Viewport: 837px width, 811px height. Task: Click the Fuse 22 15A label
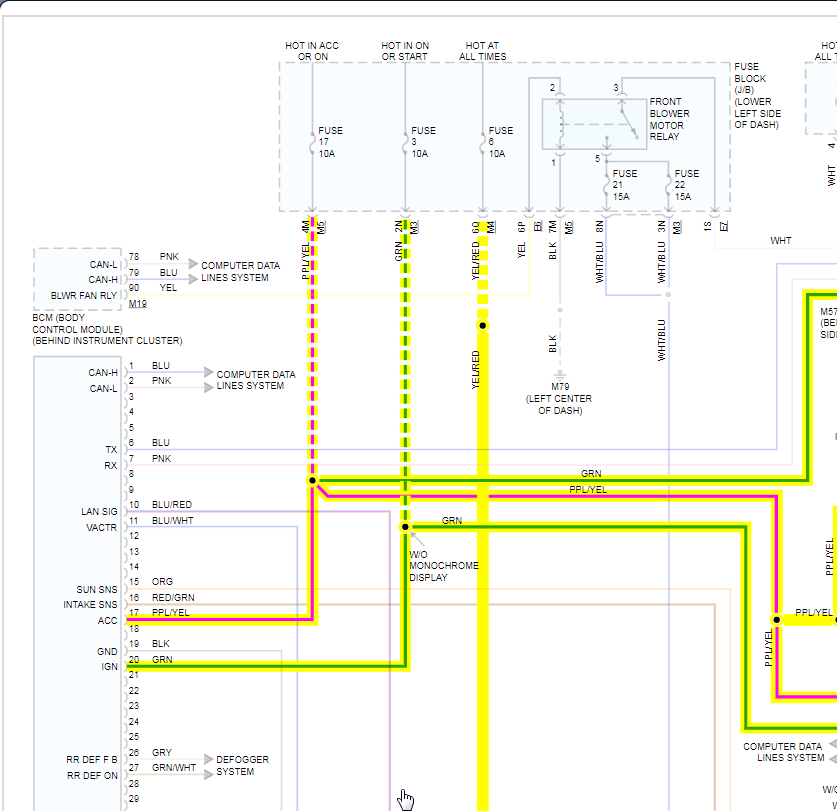(x=686, y=185)
